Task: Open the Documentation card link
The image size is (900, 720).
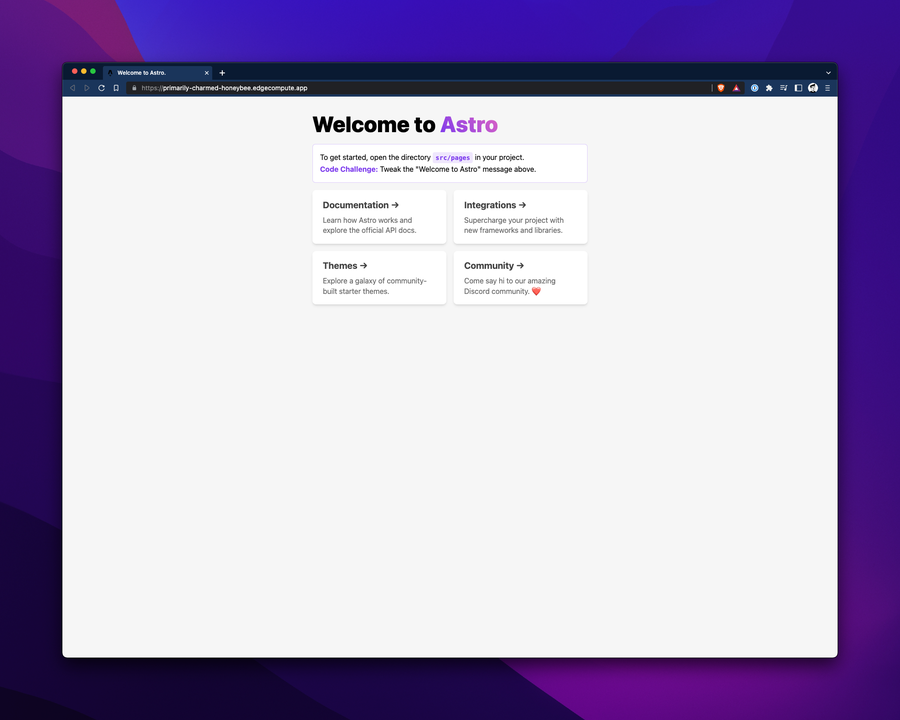Action: [x=379, y=217]
